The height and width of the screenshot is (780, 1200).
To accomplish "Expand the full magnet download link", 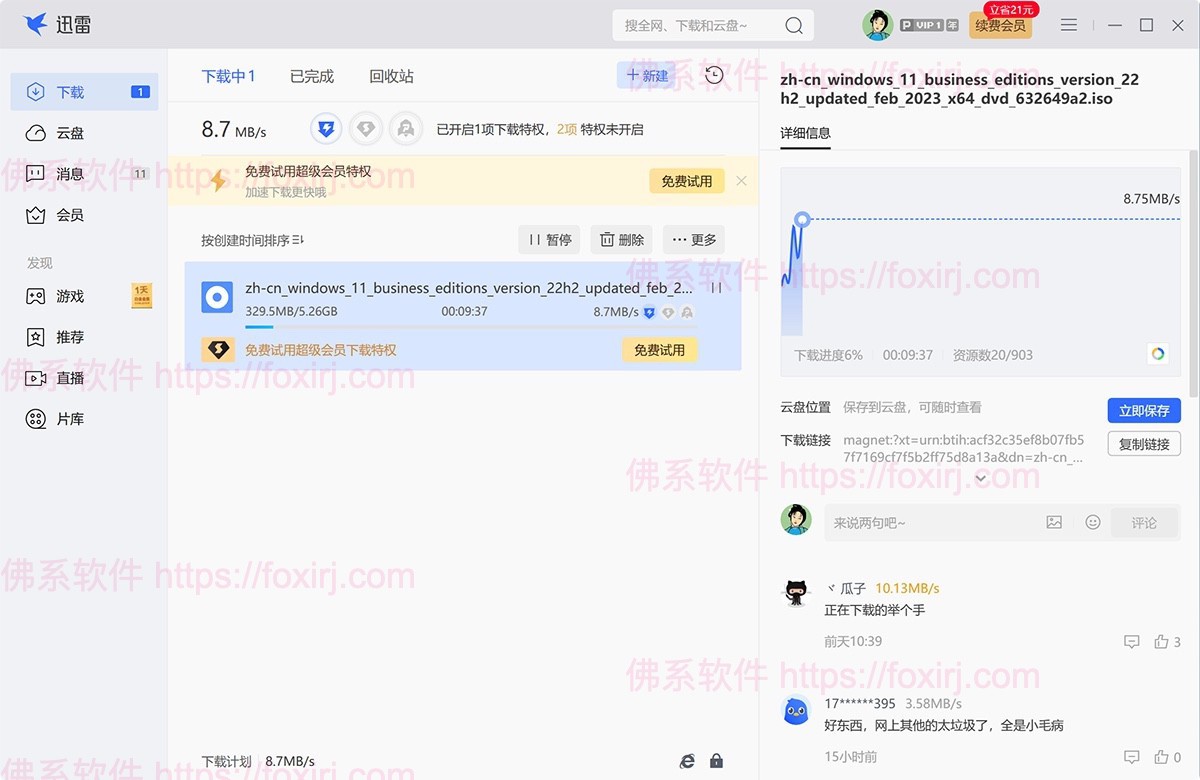I will tap(980, 478).
